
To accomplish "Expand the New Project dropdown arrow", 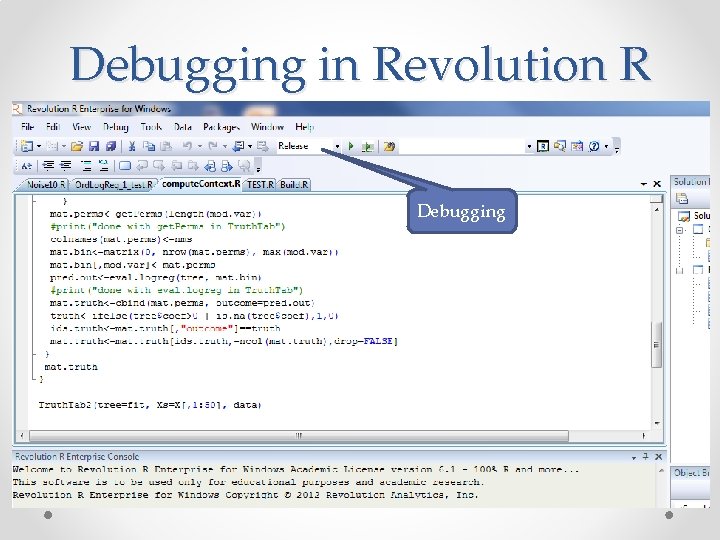I will click(x=39, y=146).
